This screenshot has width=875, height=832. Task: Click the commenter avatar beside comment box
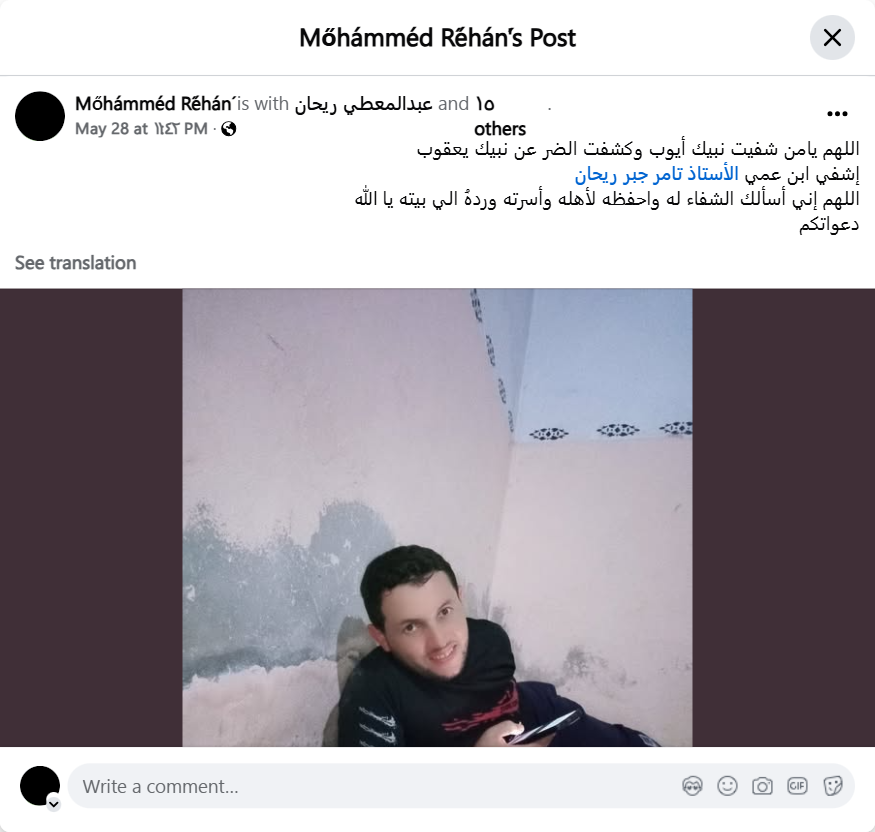(40, 786)
